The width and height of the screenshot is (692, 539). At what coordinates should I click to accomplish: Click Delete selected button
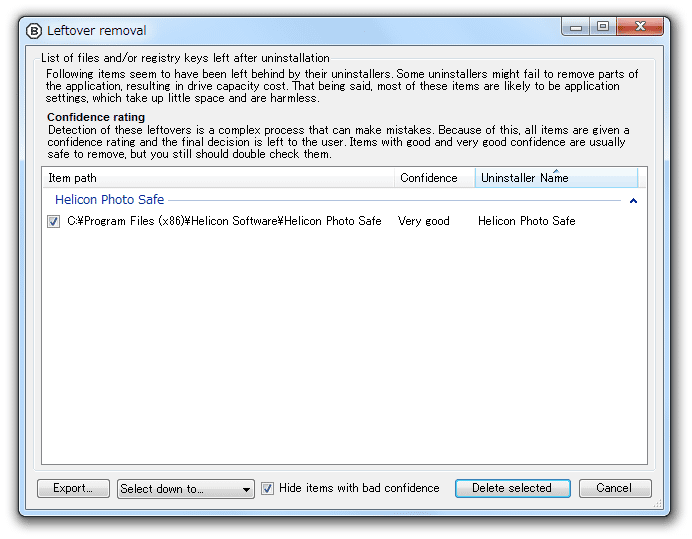pyautogui.click(x=512, y=488)
